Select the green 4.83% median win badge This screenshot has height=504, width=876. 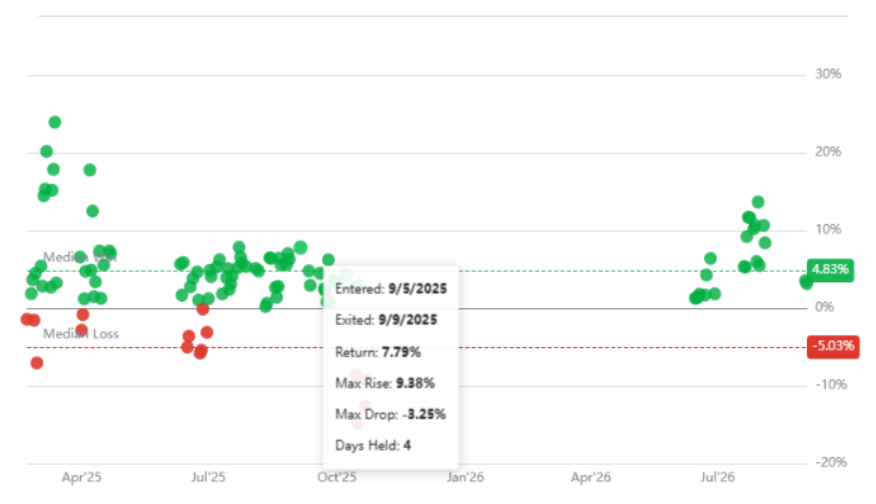(830, 270)
